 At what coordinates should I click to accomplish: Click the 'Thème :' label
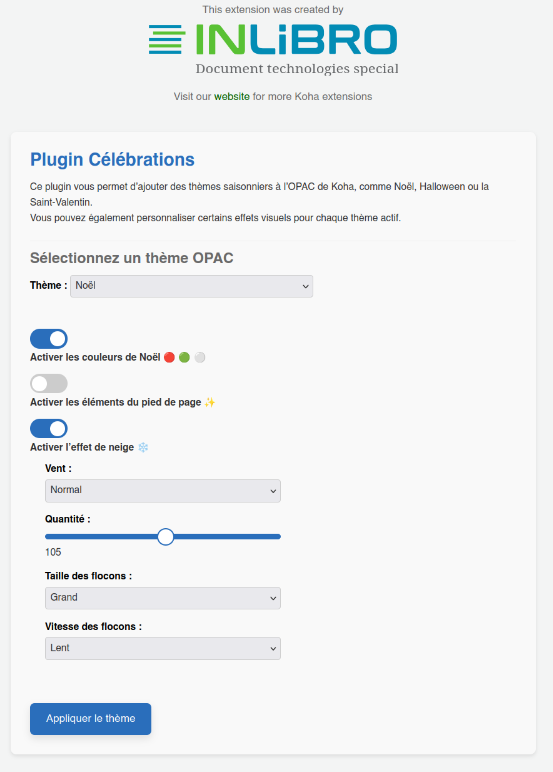48,286
